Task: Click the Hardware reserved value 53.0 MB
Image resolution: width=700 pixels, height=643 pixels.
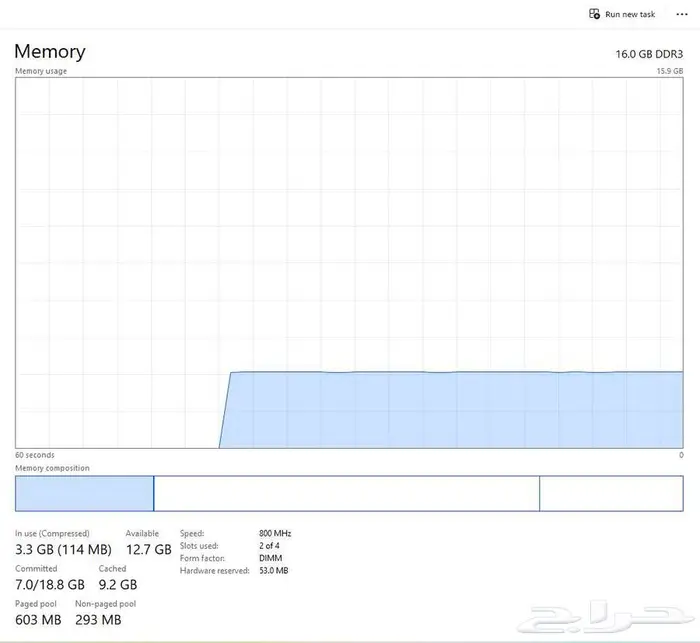Action: click(x=273, y=570)
